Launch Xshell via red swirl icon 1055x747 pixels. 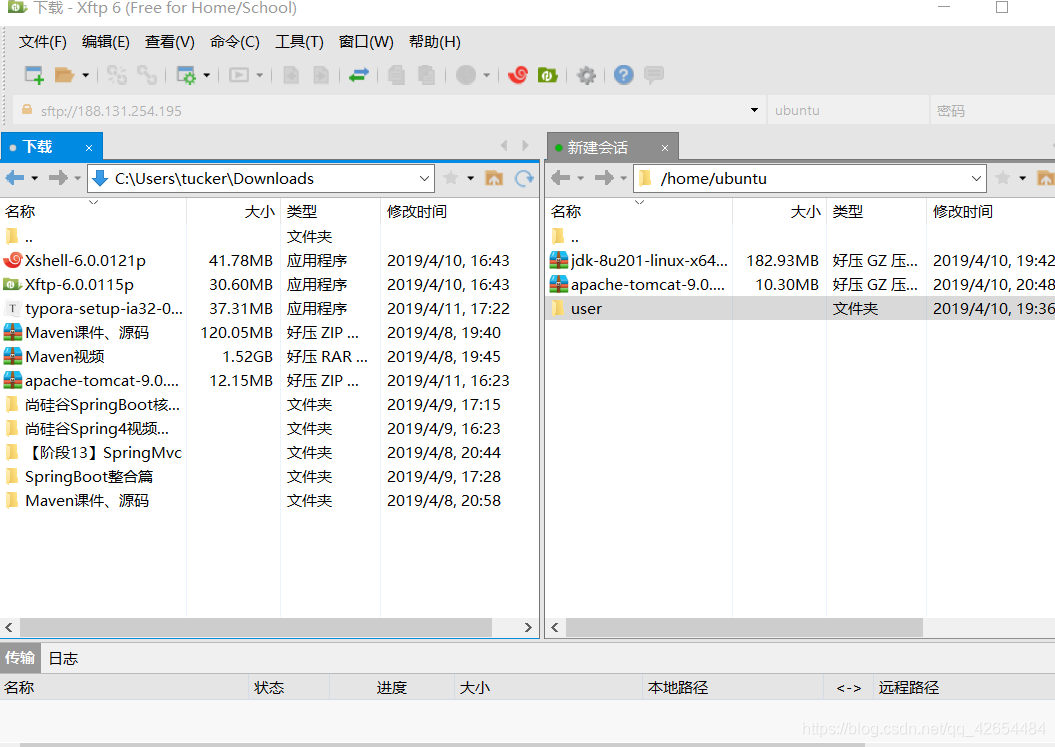(x=517, y=75)
